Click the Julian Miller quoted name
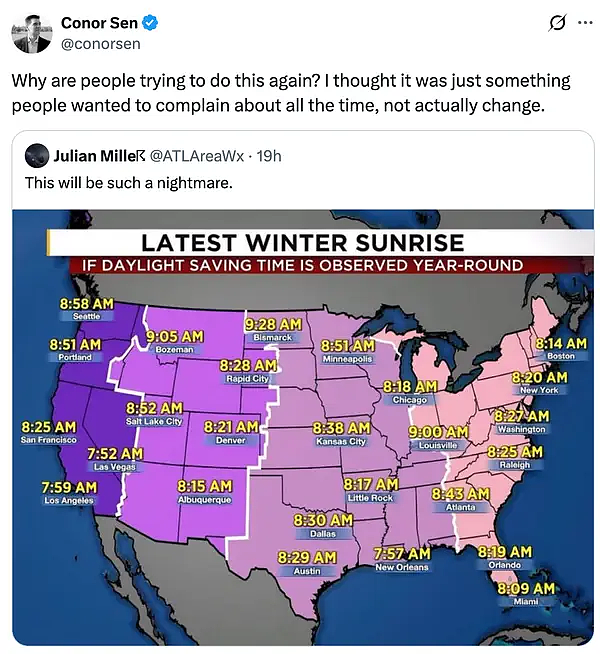This screenshot has width=600, height=654. pyautogui.click(x=99, y=156)
